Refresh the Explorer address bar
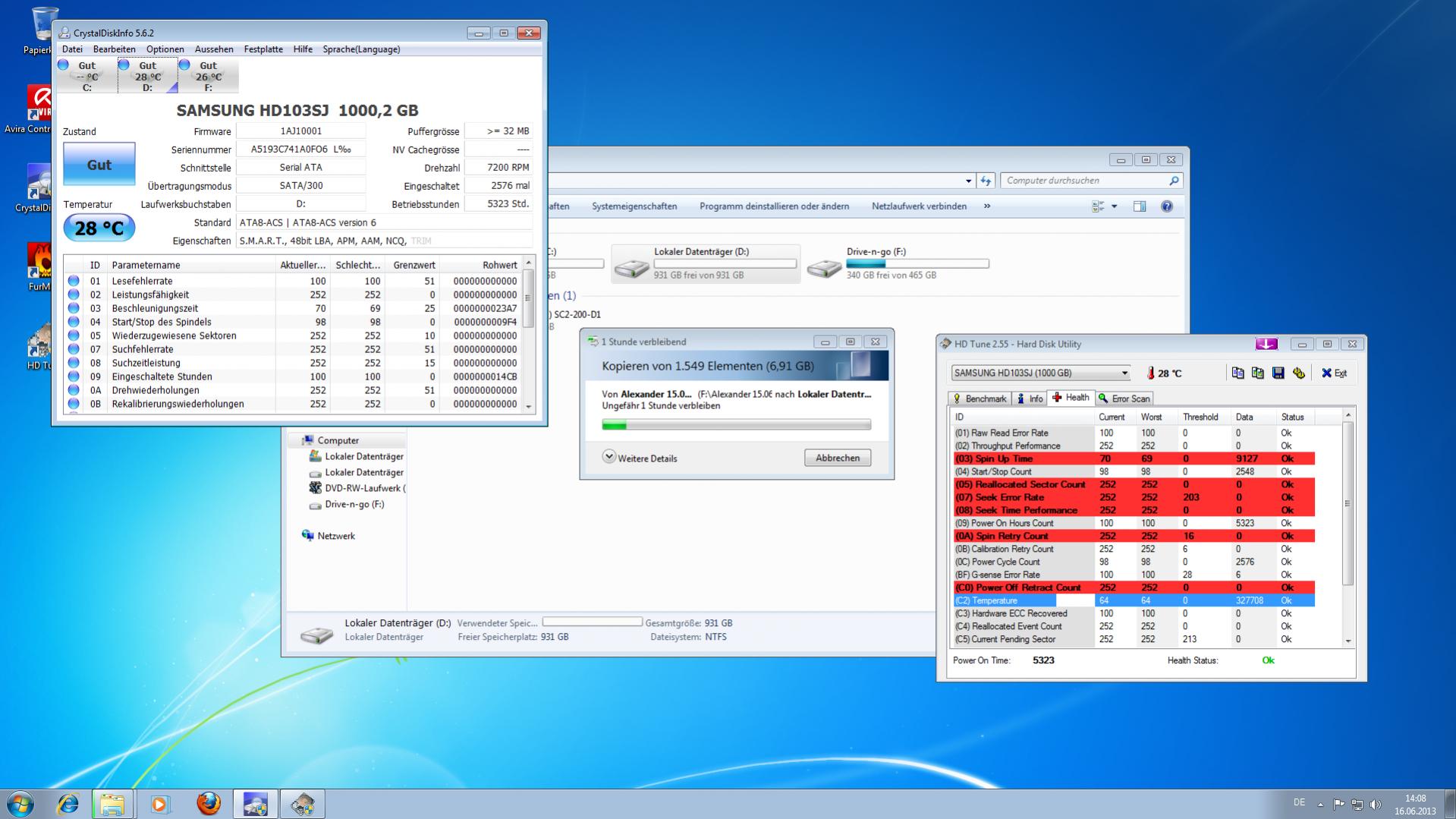The image size is (1456, 819). click(x=986, y=181)
